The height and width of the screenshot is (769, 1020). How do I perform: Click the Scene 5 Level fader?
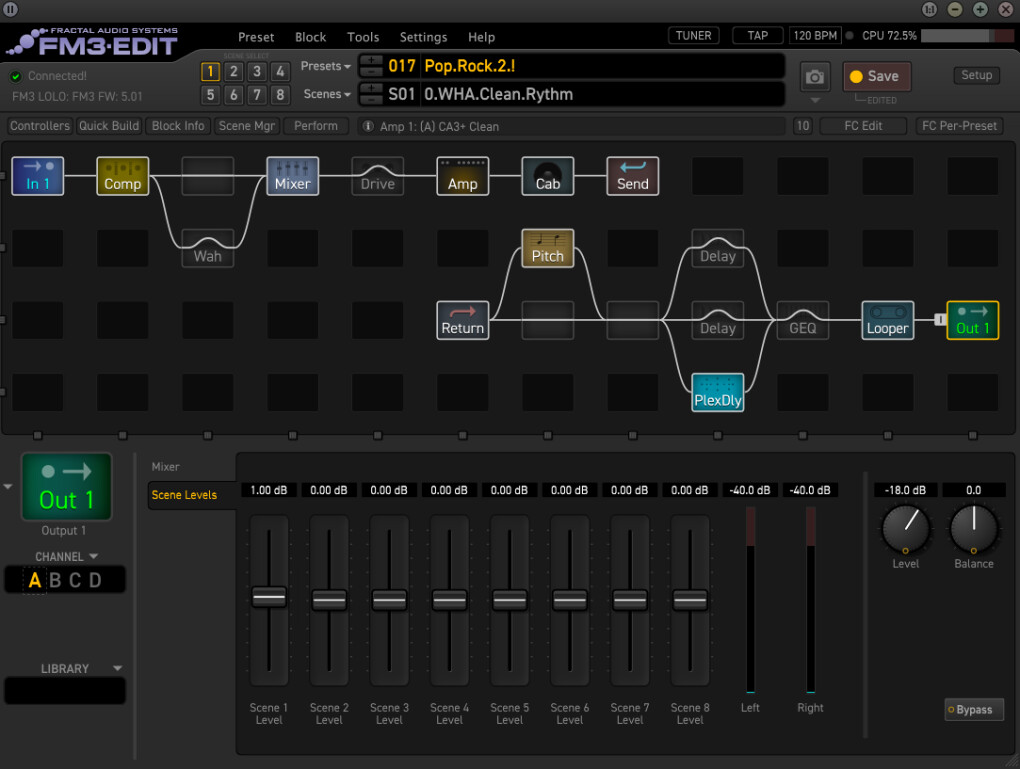point(509,599)
